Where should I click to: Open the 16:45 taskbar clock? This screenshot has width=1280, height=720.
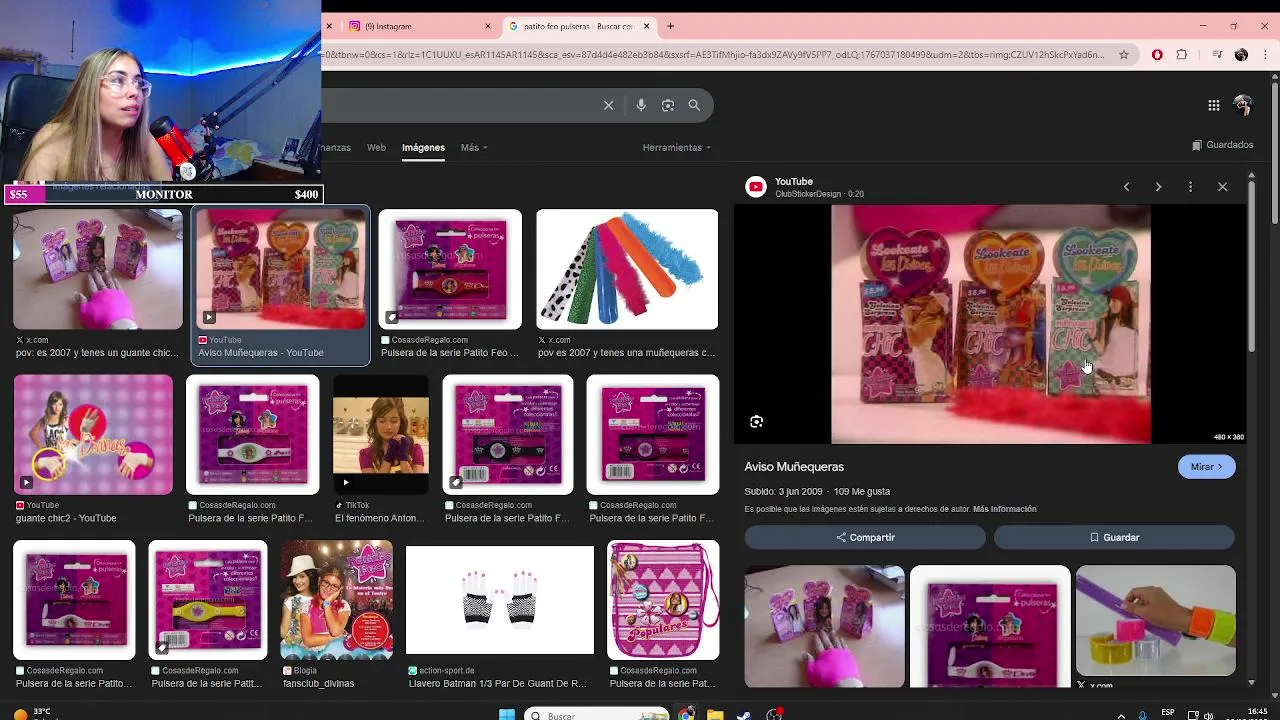[1257, 713]
